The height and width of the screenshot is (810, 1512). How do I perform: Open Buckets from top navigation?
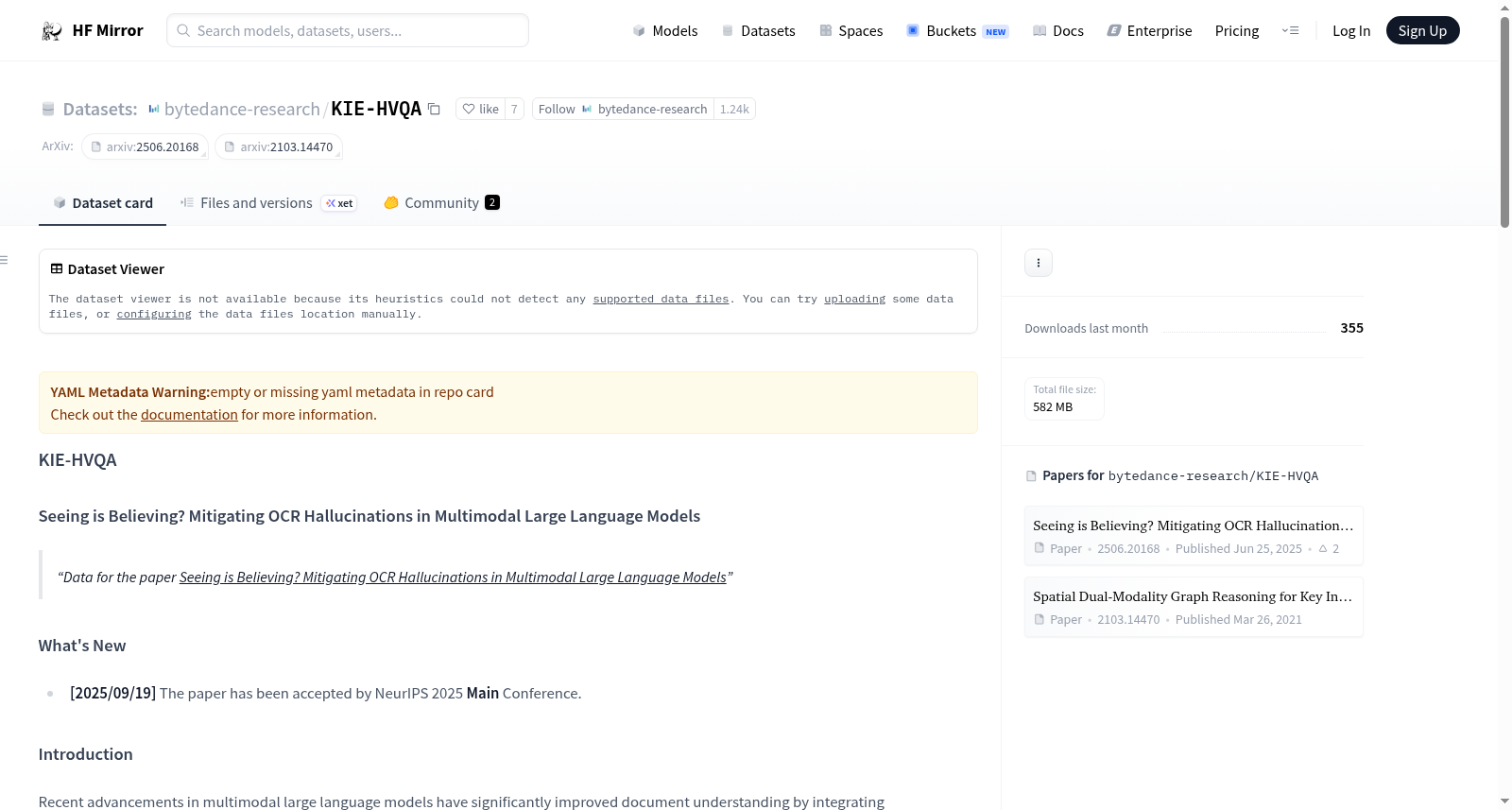(957, 30)
